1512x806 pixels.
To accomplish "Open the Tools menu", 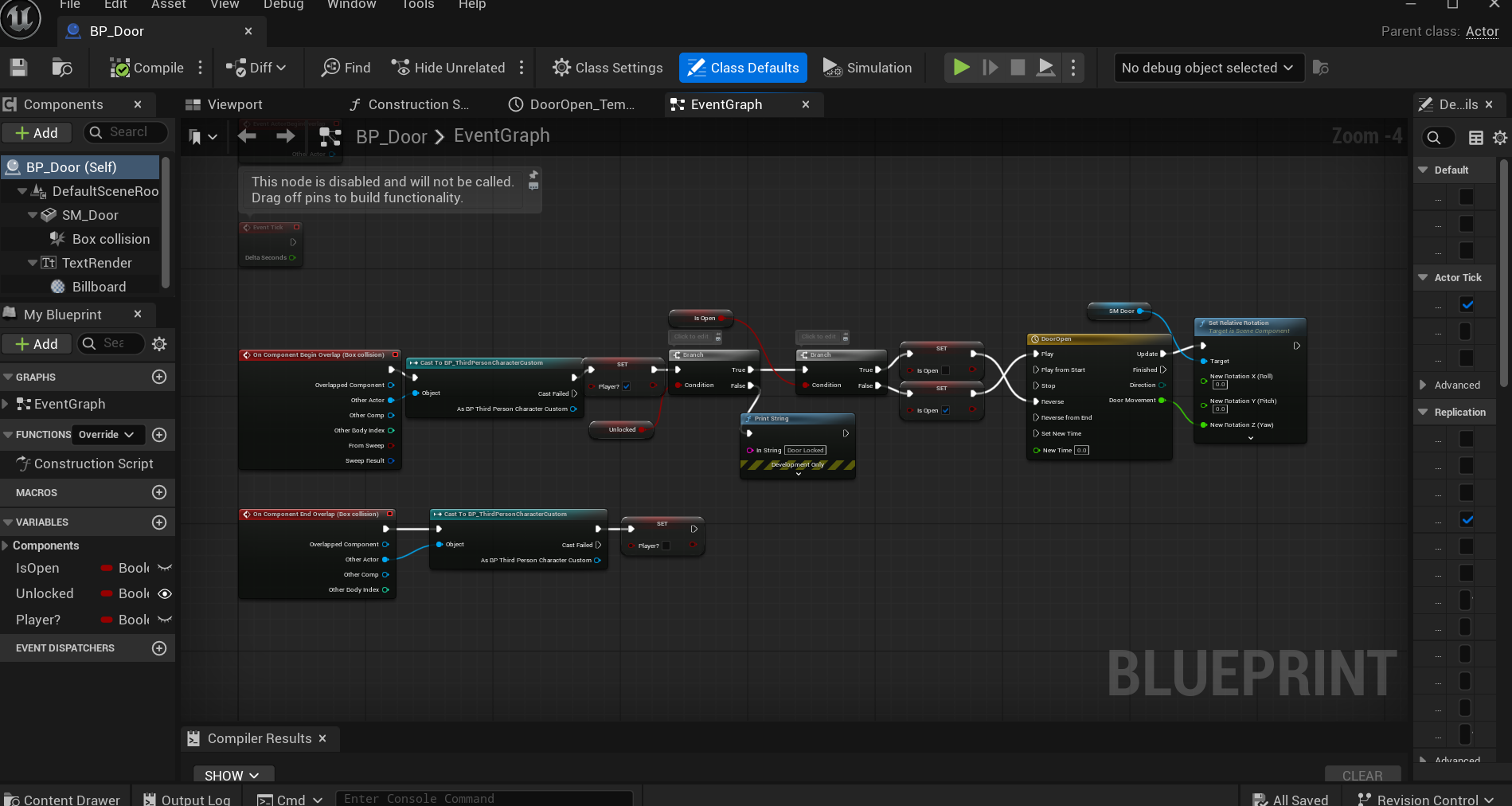I will coord(418,5).
